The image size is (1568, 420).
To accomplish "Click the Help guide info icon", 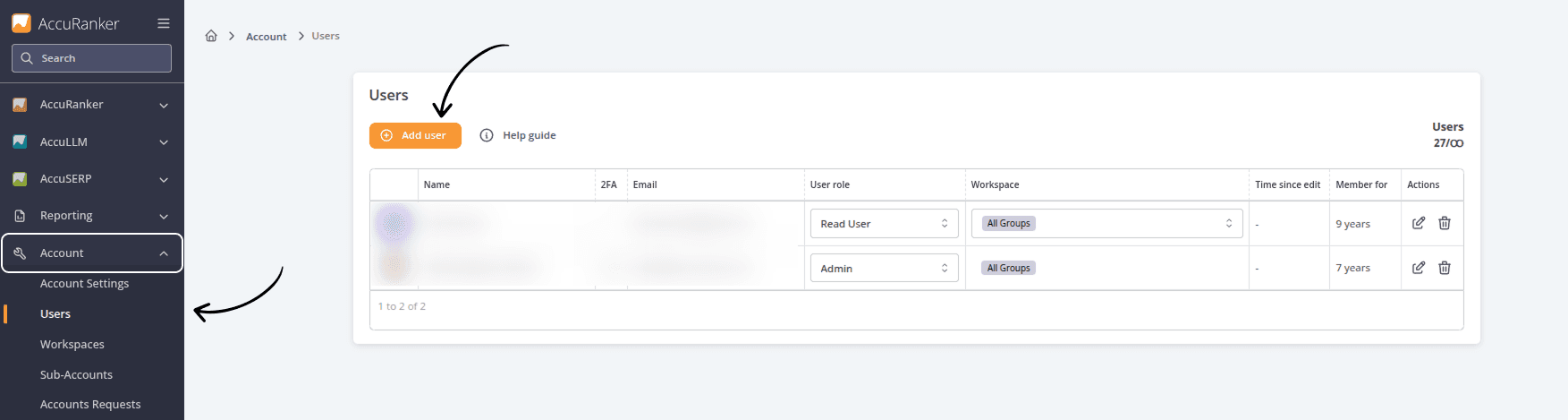I will [487, 135].
